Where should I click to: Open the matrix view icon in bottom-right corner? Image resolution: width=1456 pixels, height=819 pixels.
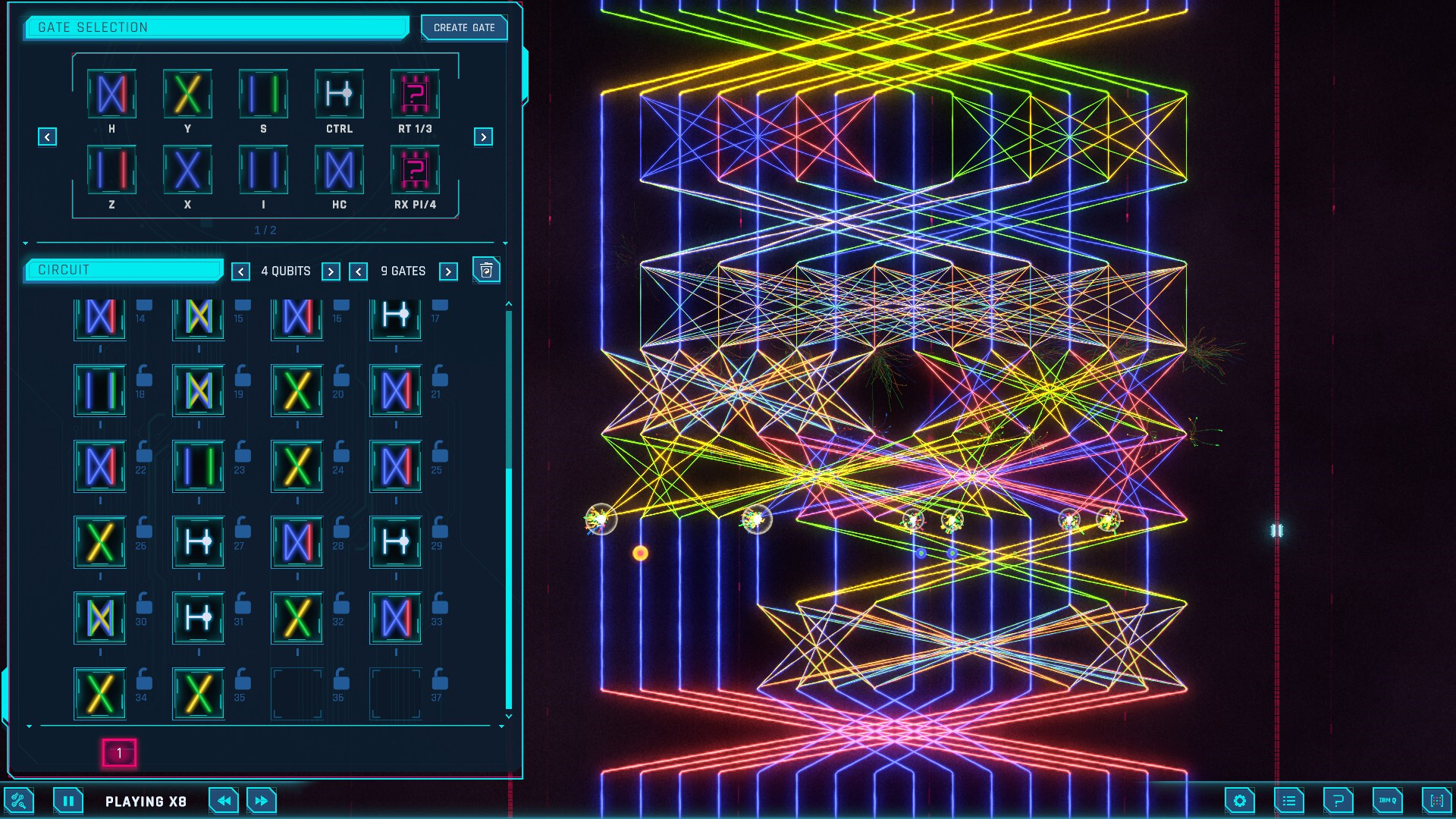[1436, 800]
